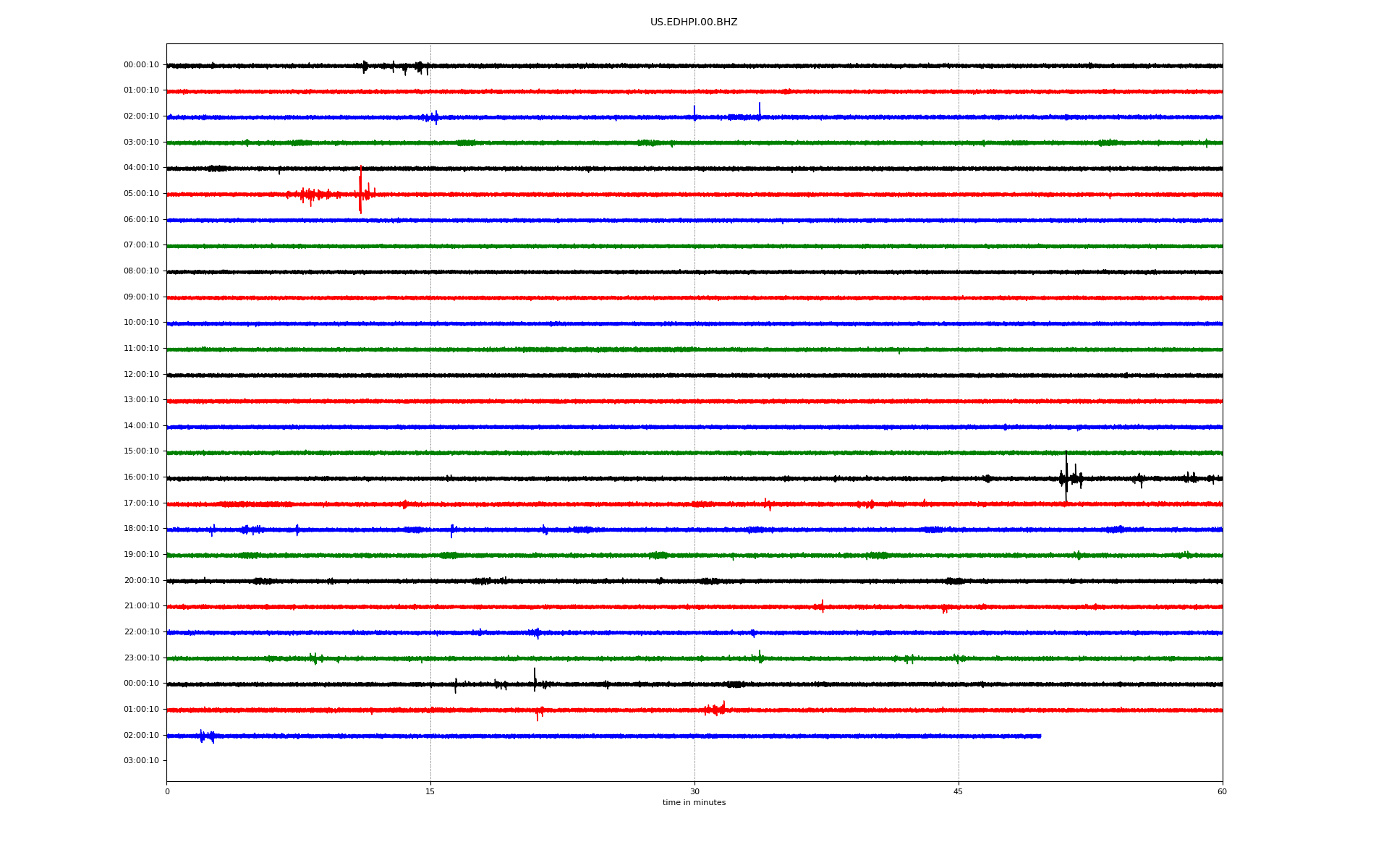Click the tall red spike on 05:00:10 trace

pyautogui.click(x=360, y=188)
